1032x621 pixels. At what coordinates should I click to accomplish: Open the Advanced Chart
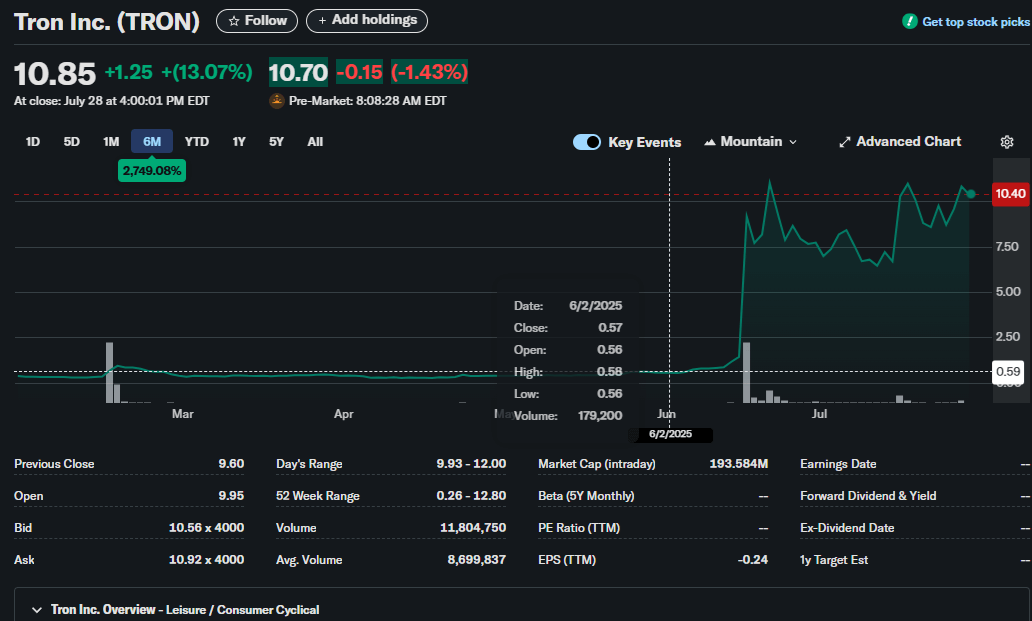[900, 141]
